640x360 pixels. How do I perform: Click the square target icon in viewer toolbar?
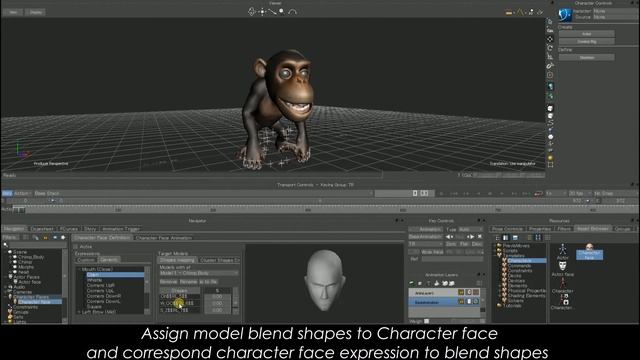tap(550, 75)
